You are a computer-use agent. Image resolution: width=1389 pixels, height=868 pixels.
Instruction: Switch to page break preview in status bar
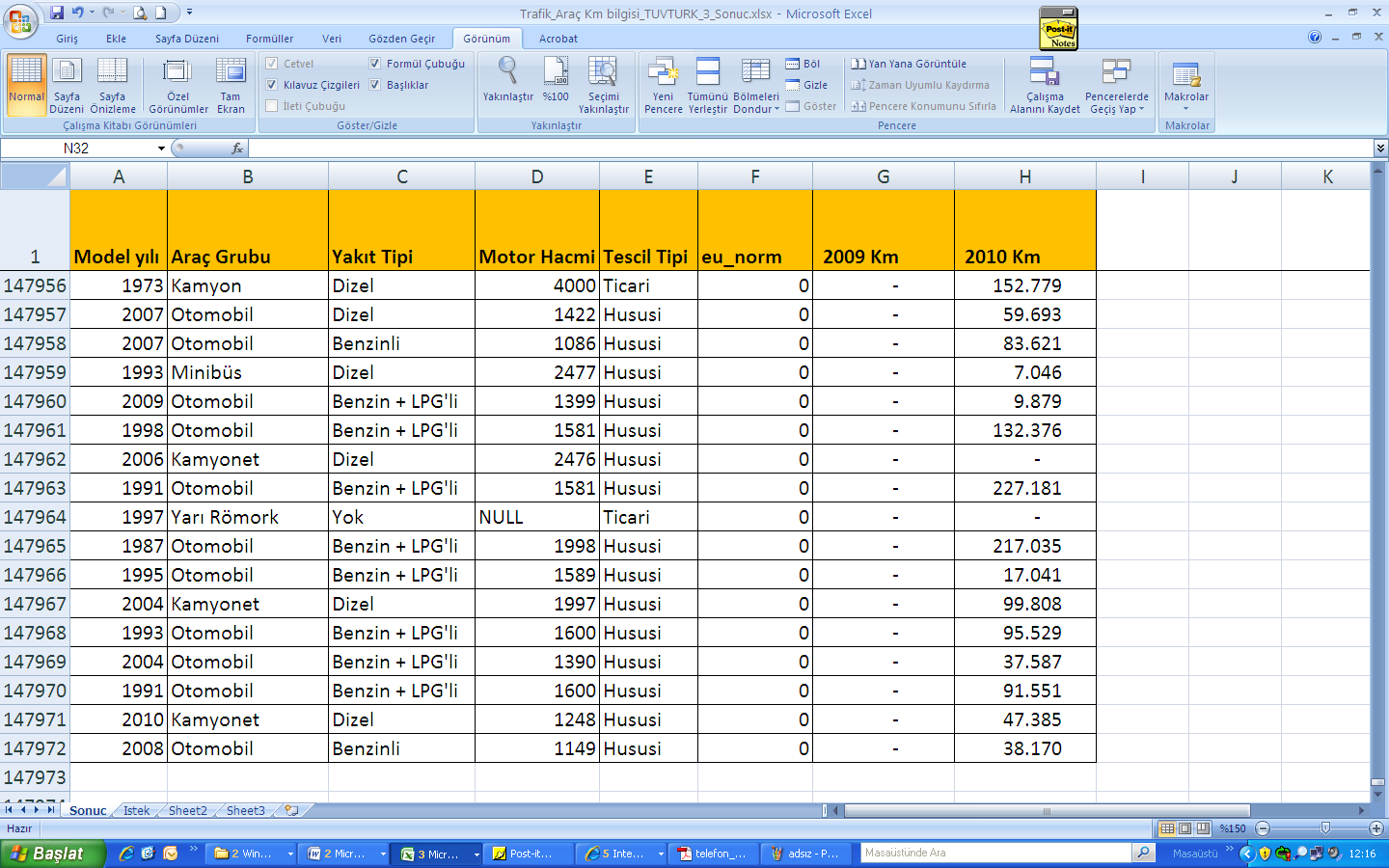point(1203,828)
